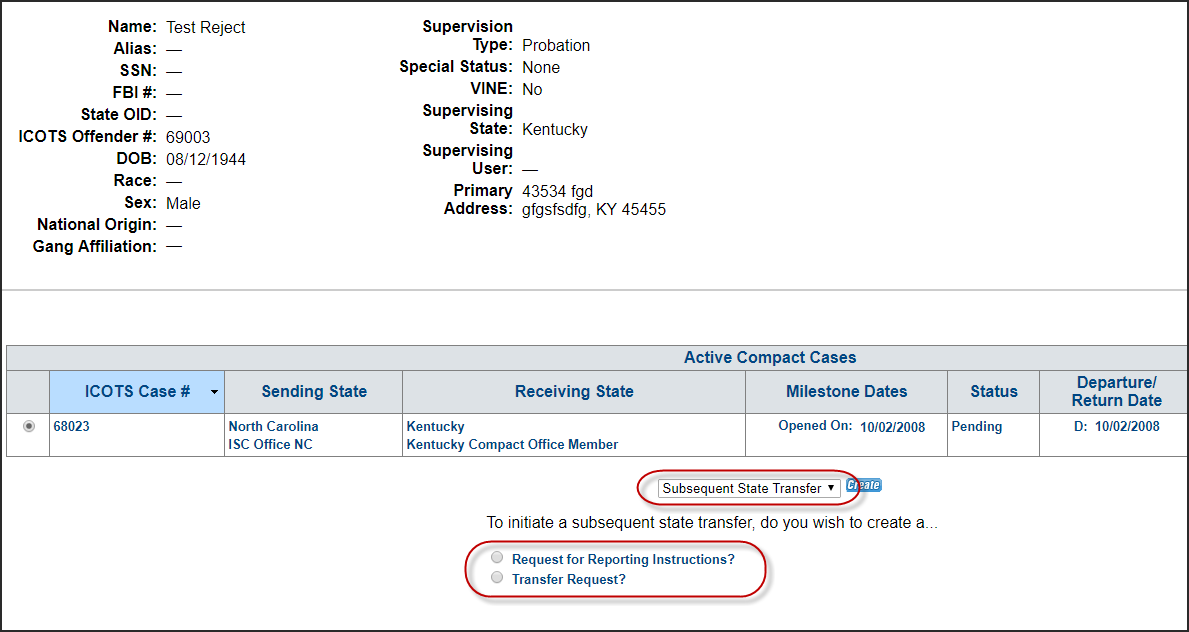Viewport: 1189px width, 632px height.
Task: Sort by ICOTS Case # column header
Action: pos(137,392)
